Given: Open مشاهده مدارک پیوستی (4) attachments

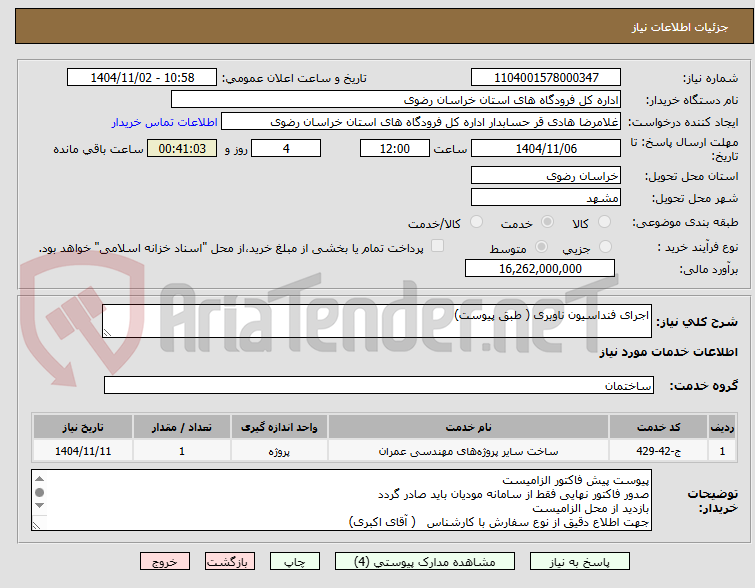Looking at the screenshot, I should pyautogui.click(x=425, y=562).
